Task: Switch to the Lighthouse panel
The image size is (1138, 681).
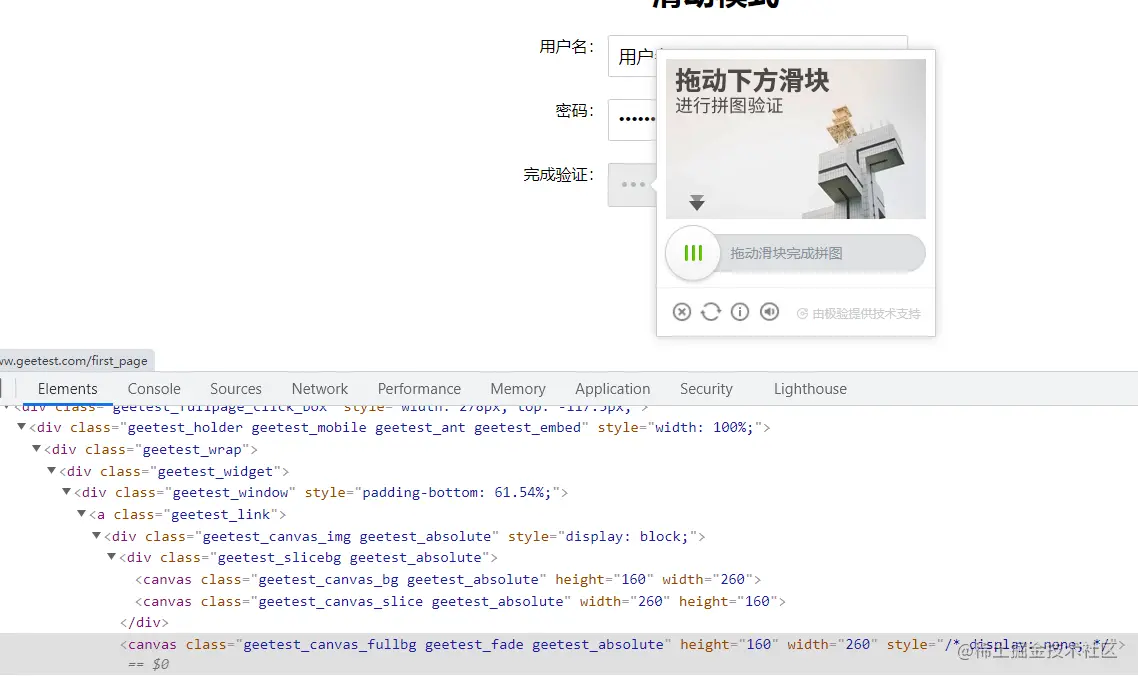Action: tap(809, 388)
